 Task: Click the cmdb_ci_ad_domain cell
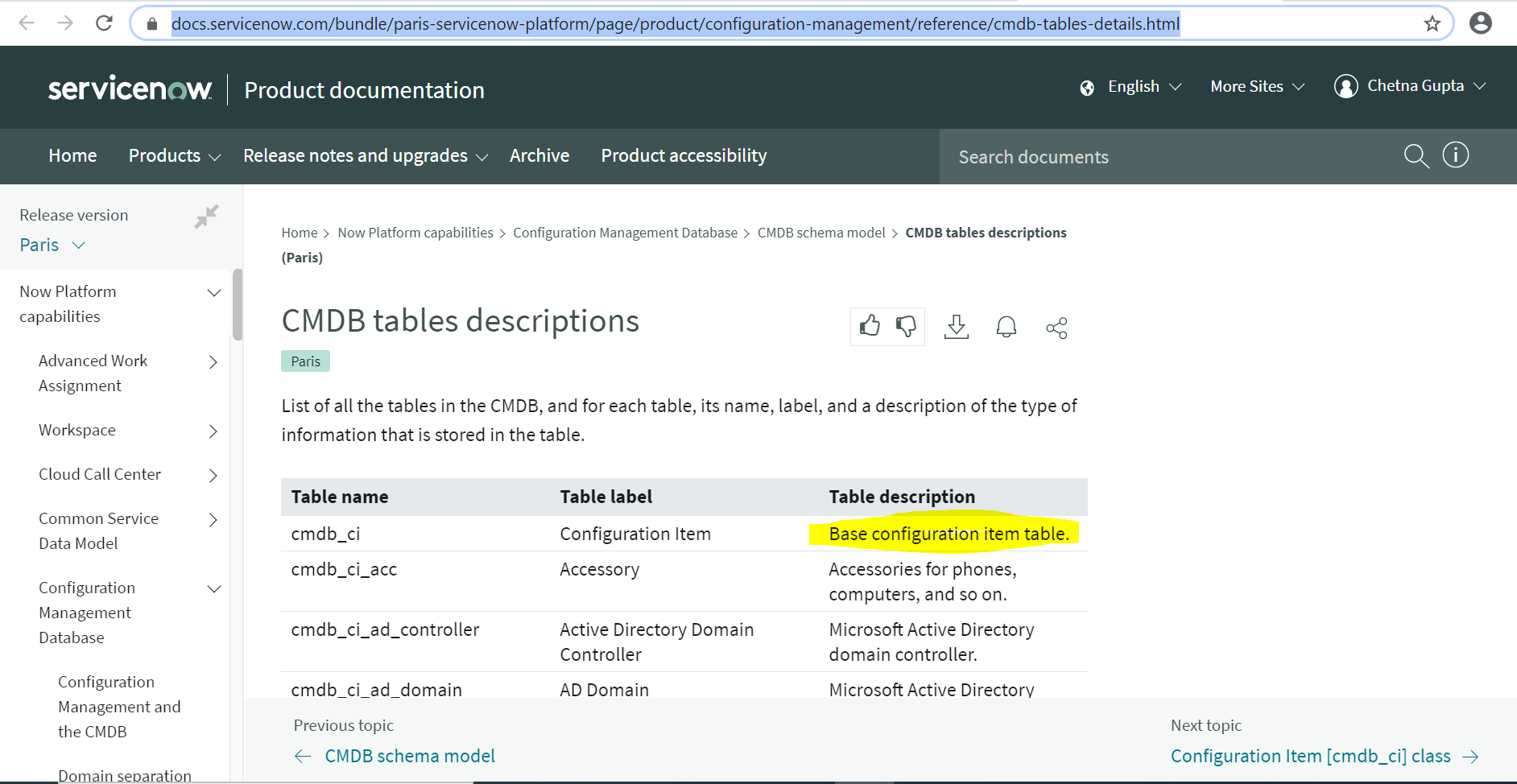(376, 690)
